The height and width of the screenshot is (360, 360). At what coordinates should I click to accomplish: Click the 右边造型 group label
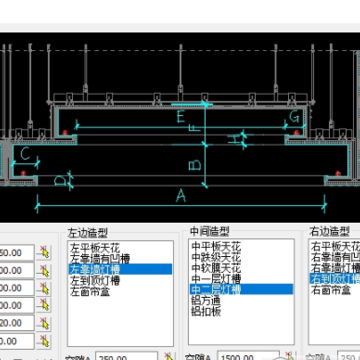click(330, 231)
